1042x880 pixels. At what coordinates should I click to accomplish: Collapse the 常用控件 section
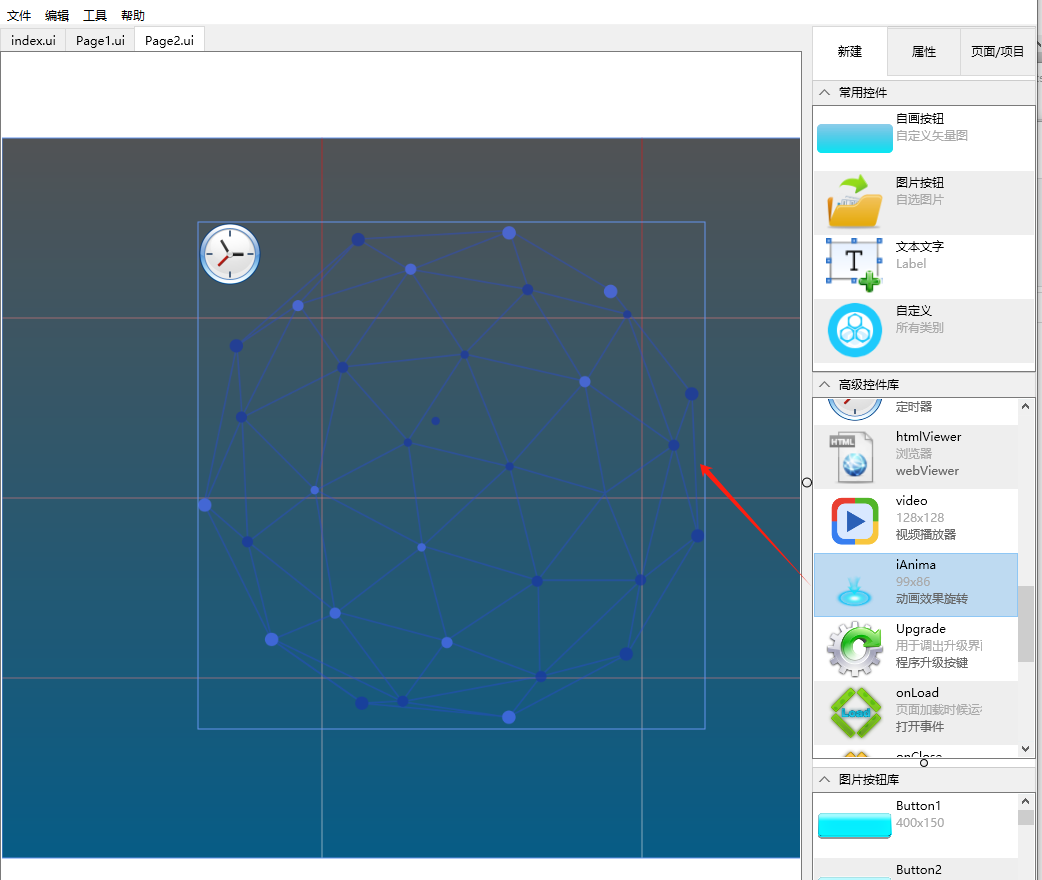pos(824,92)
